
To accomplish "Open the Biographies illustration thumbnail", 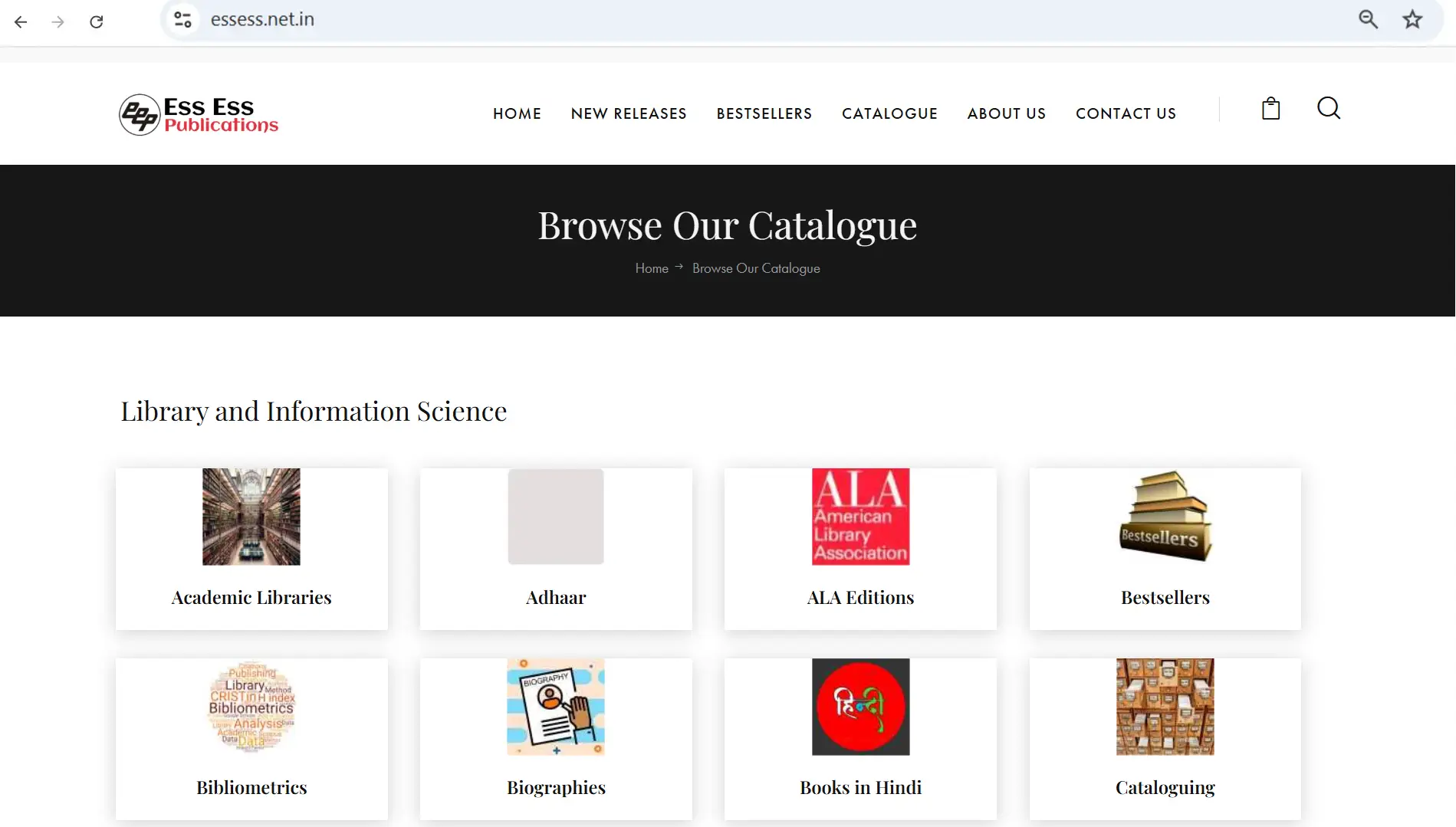I will pyautogui.click(x=556, y=707).
